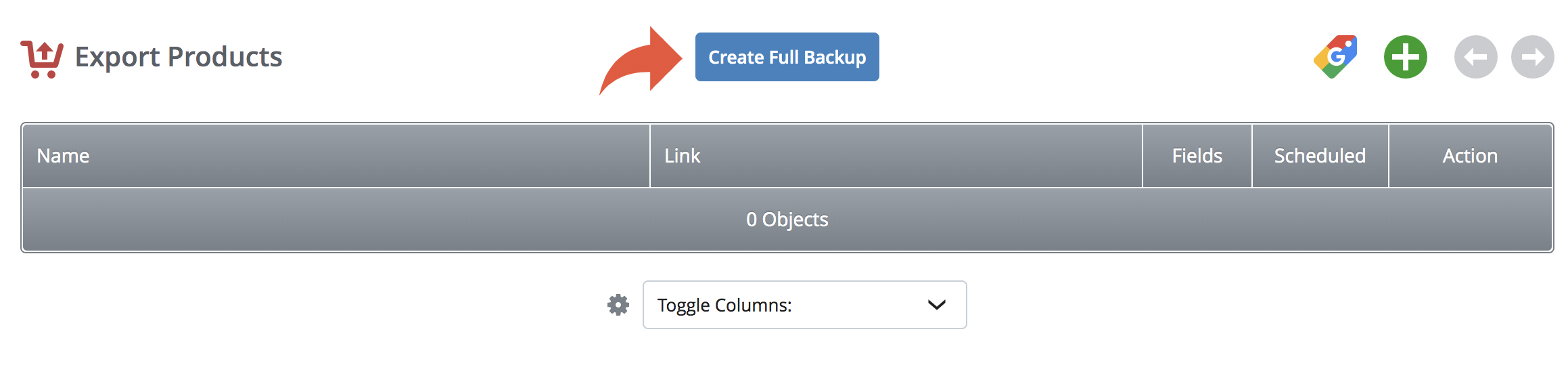The image size is (1568, 382).
Task: Click the Create Full Backup button
Action: [x=787, y=57]
